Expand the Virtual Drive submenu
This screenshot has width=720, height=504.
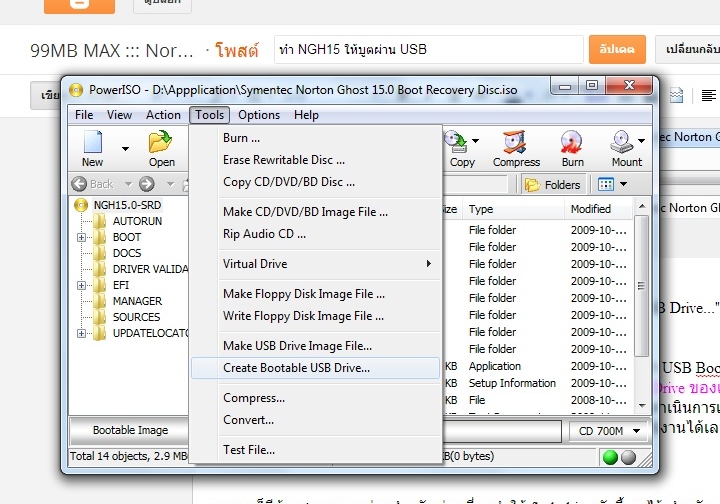point(315,263)
